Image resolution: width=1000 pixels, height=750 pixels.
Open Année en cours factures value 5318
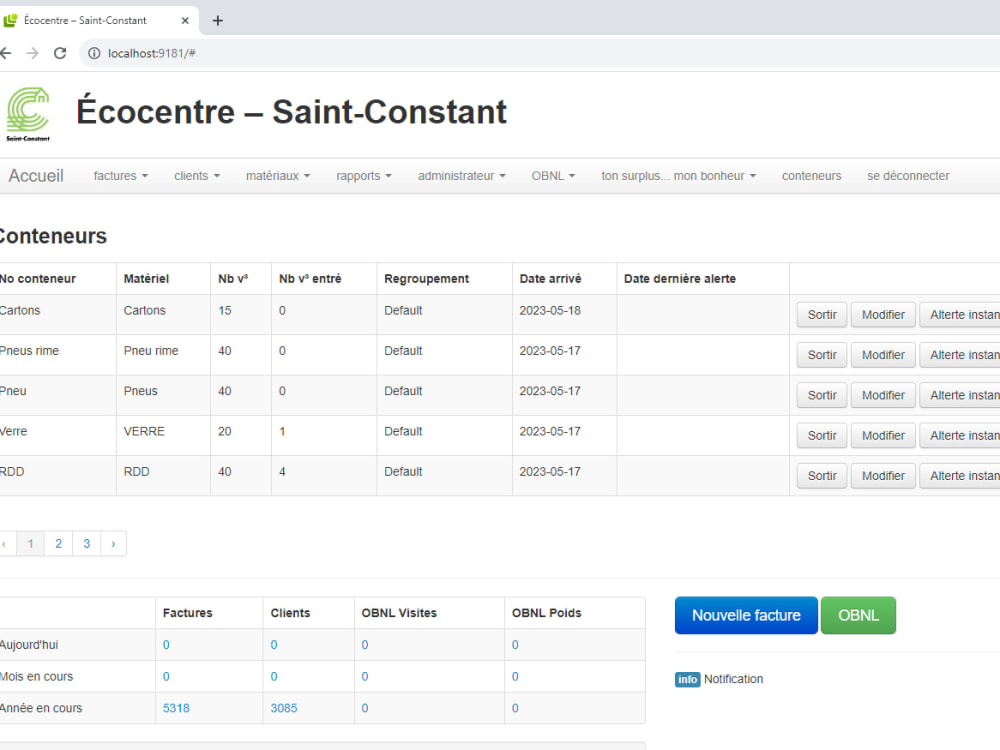176,708
